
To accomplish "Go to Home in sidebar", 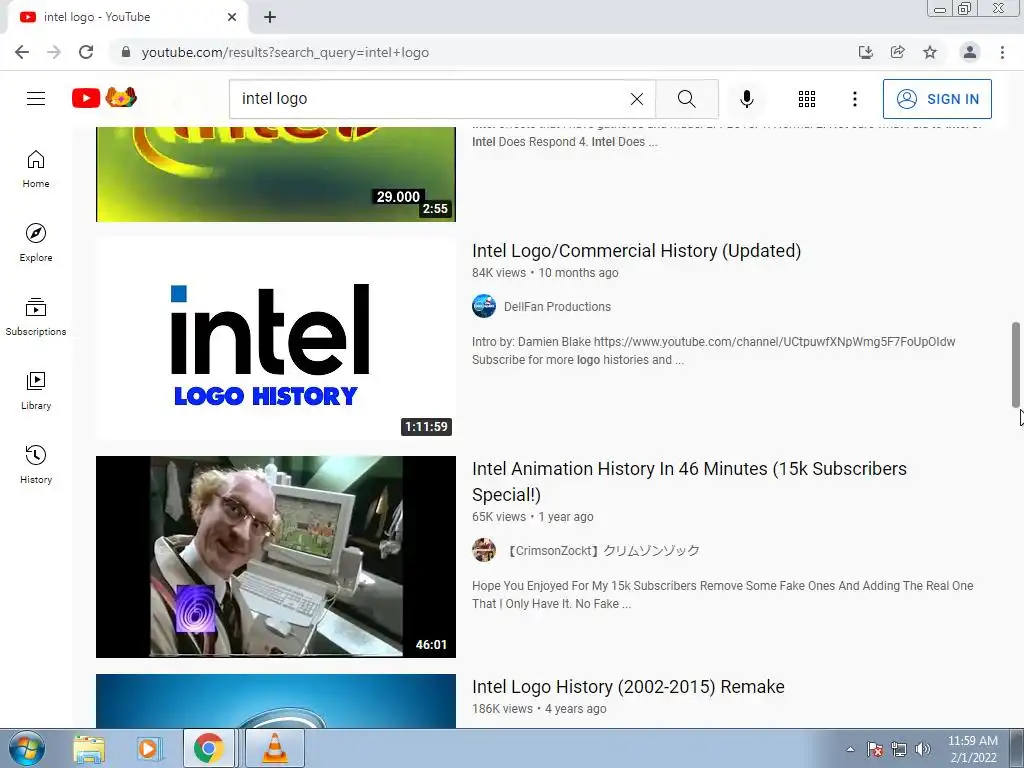I will (36, 169).
